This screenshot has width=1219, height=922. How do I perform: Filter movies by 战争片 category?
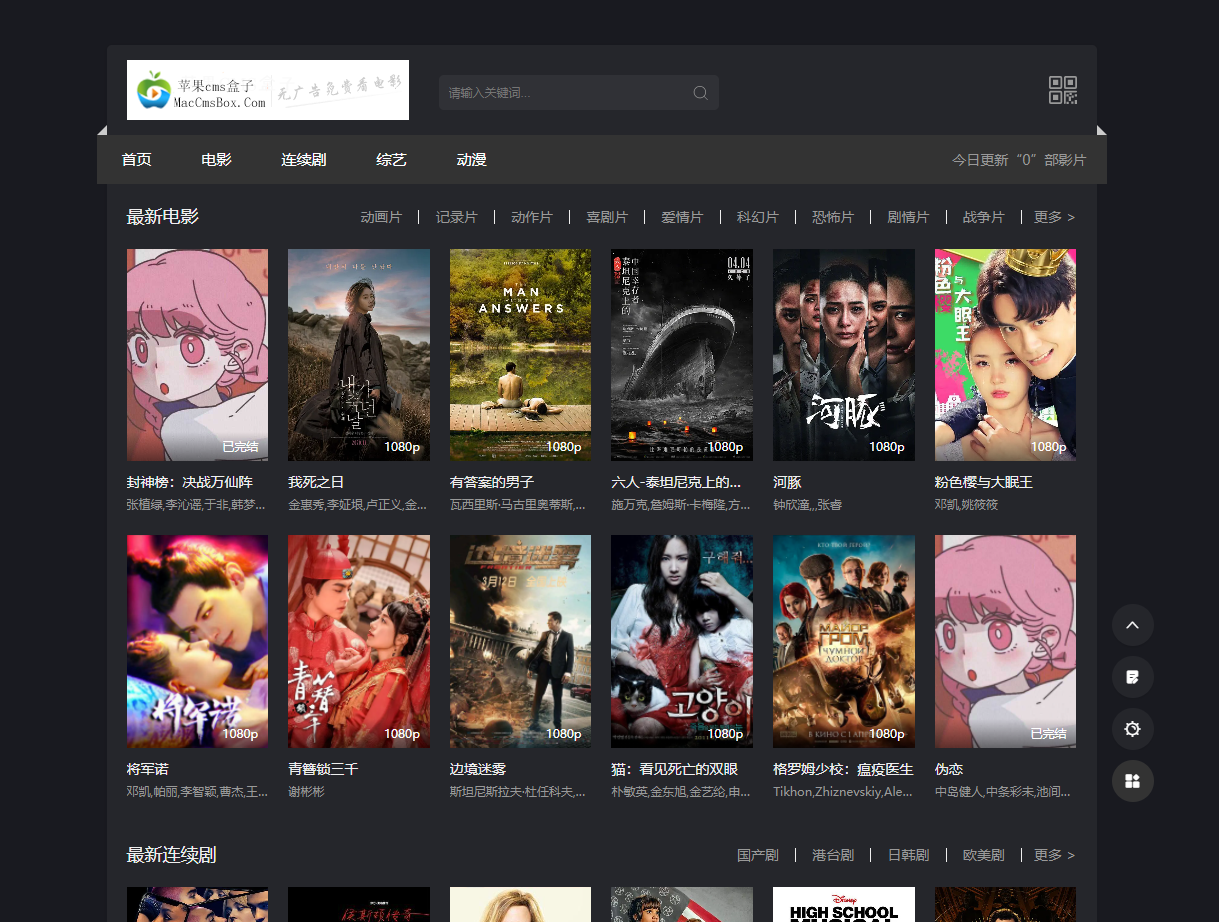pyautogui.click(x=983, y=217)
